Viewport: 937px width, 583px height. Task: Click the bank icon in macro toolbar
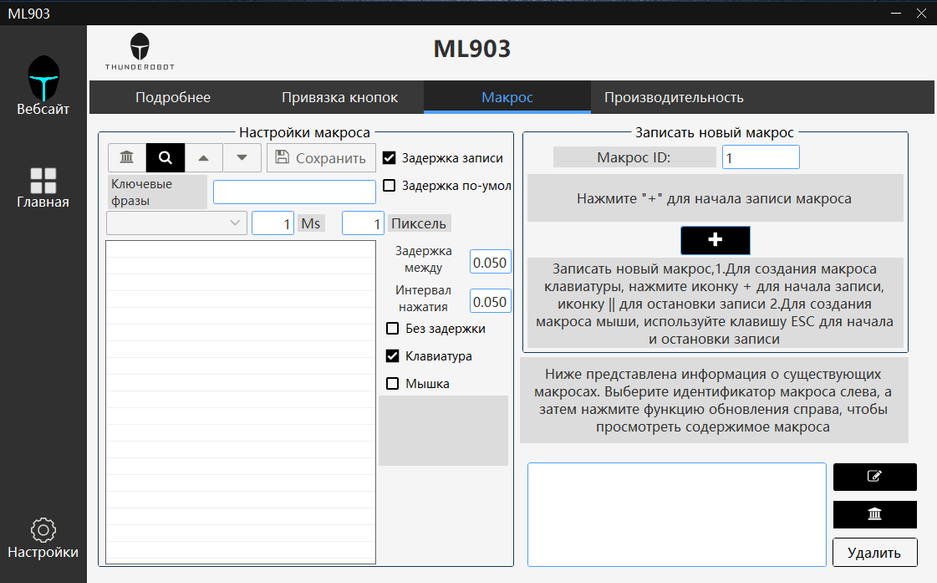(x=127, y=158)
